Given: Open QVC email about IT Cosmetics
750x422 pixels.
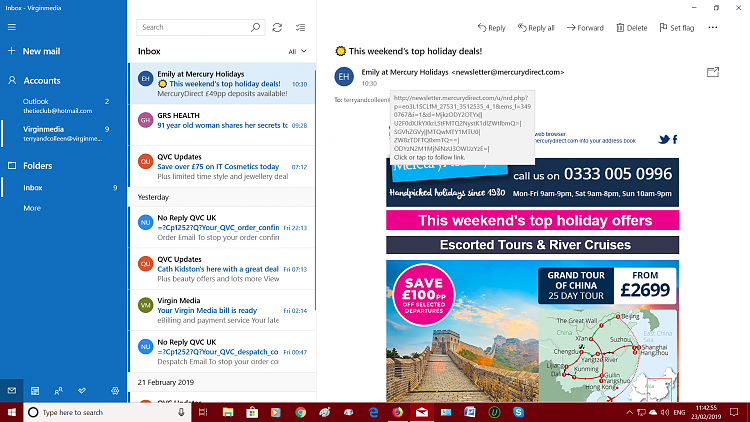Looking at the screenshot, I should (x=222, y=167).
